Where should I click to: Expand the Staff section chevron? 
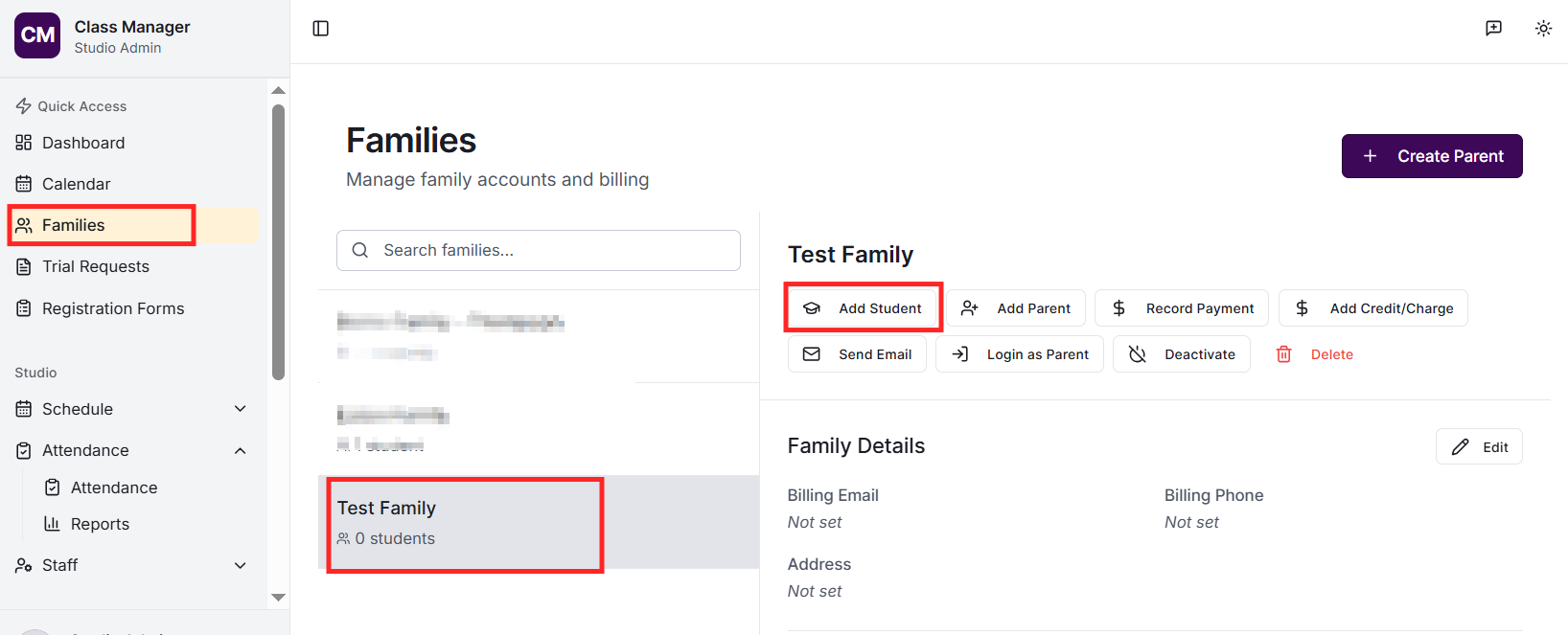coord(241,565)
